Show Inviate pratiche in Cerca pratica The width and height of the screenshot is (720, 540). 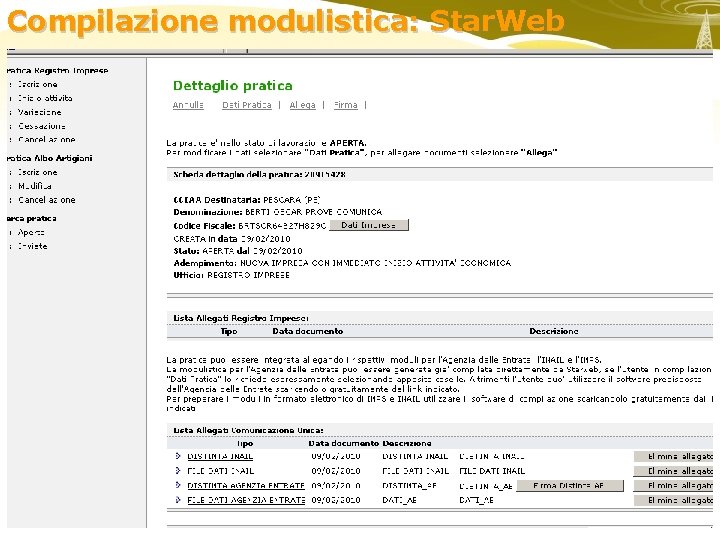[x=33, y=247]
